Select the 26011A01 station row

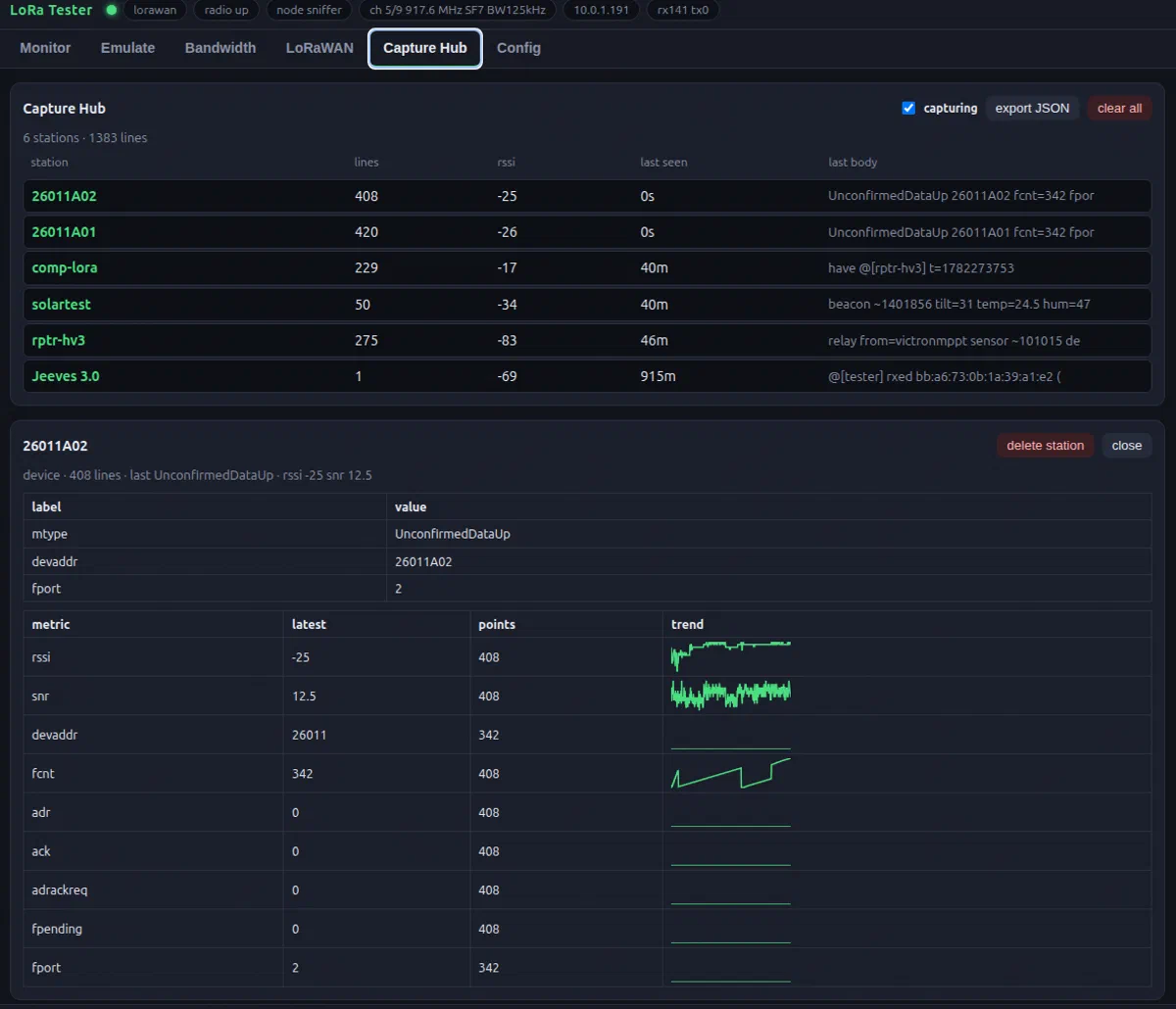tap(587, 232)
